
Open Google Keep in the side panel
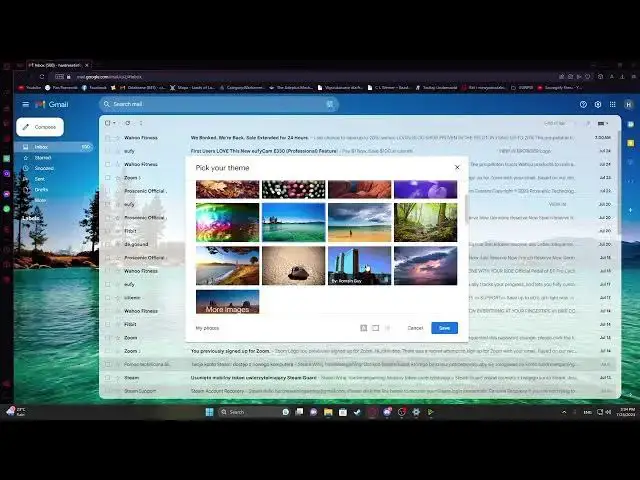(631, 143)
